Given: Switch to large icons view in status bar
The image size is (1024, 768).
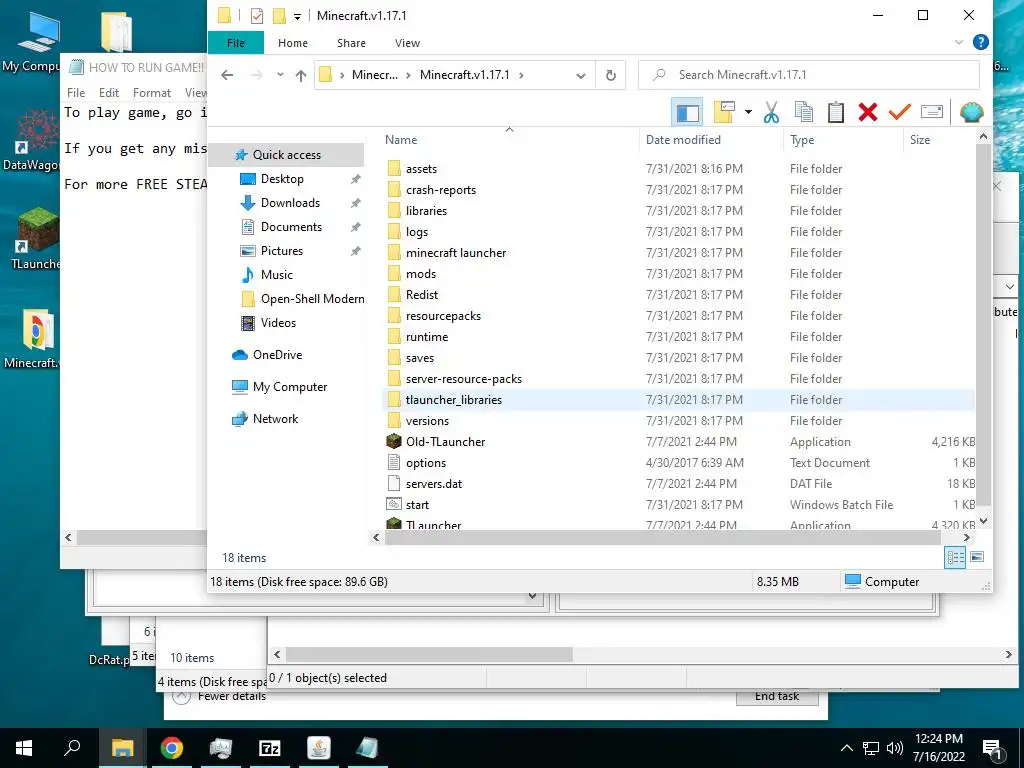Looking at the screenshot, I should (977, 557).
